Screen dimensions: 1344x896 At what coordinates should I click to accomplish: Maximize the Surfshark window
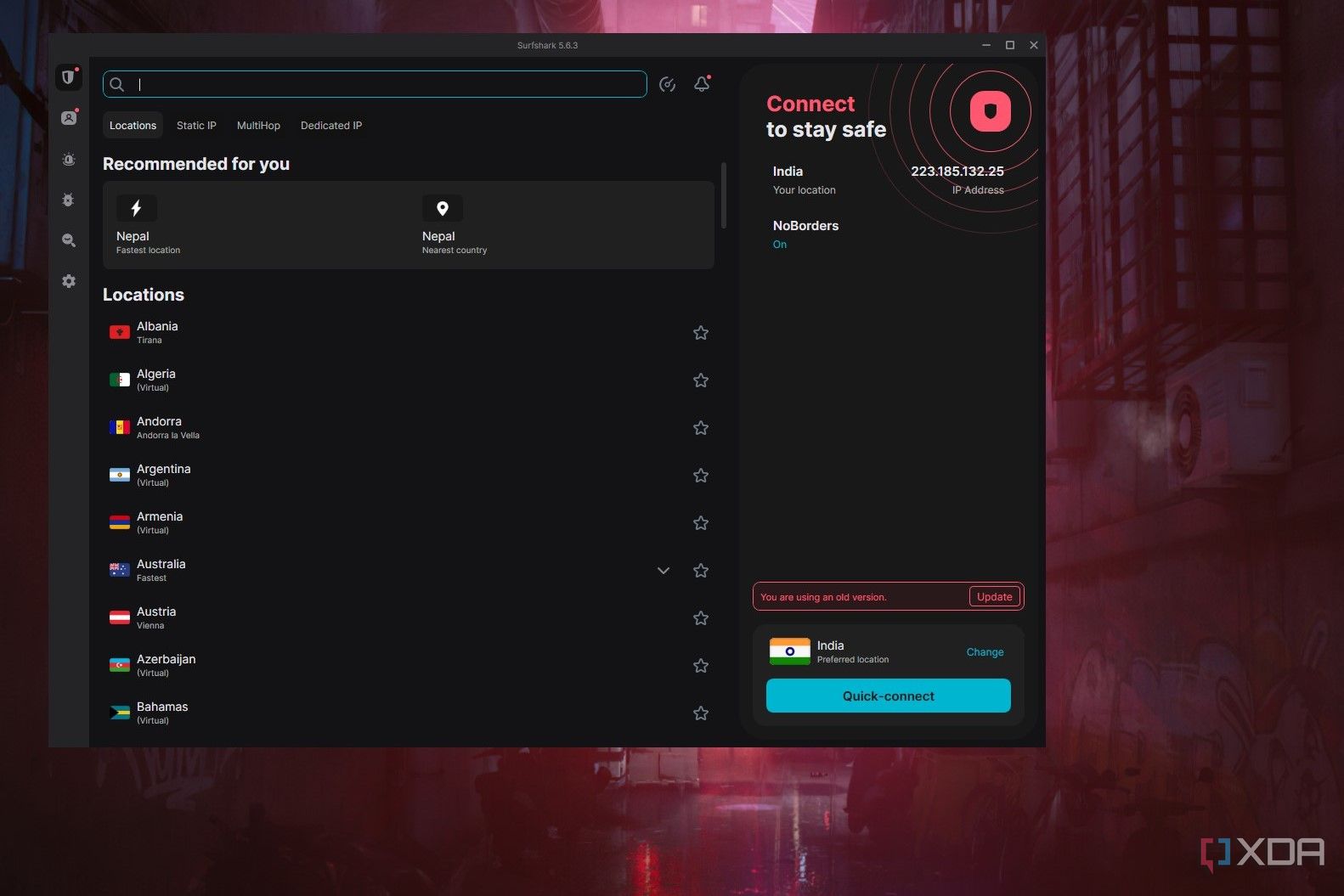tap(1010, 45)
